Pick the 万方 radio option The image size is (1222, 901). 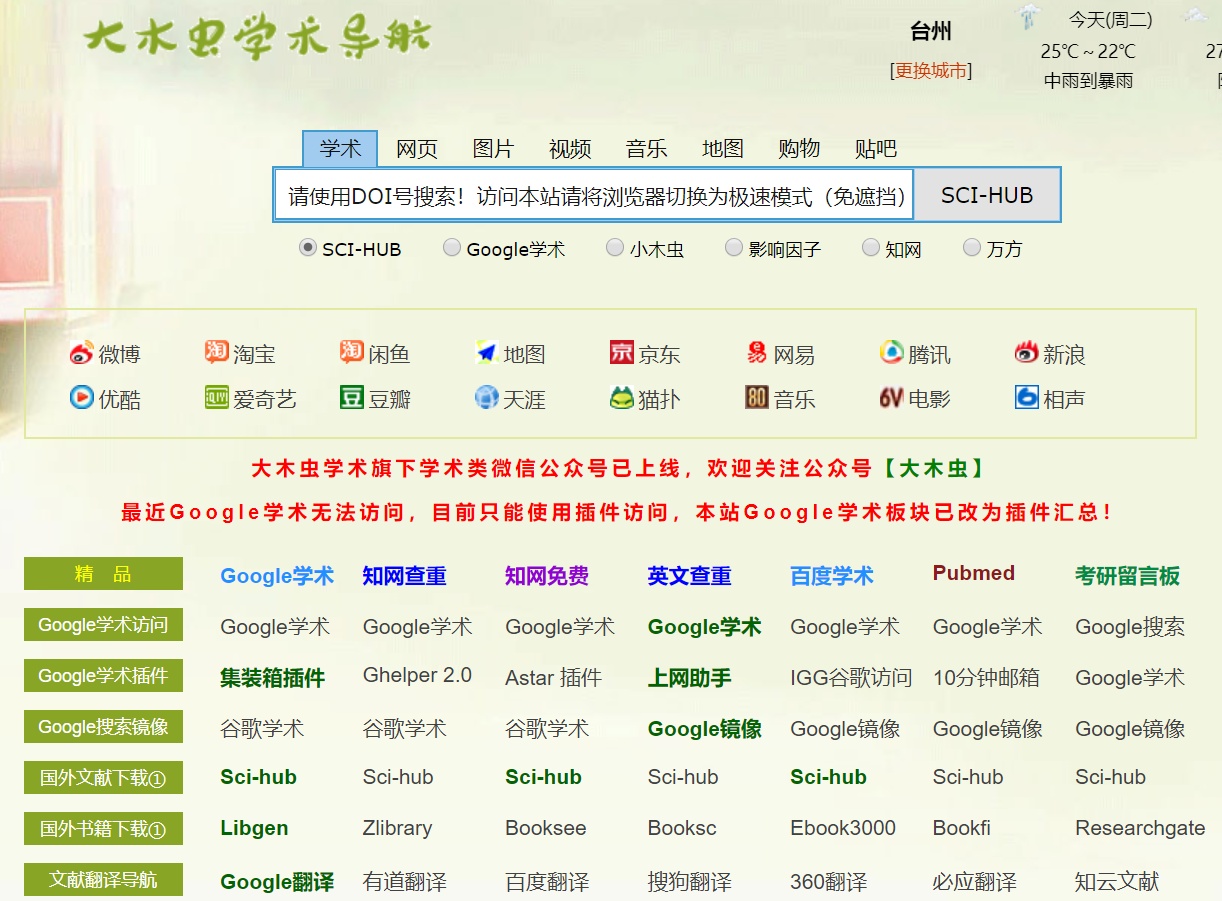tap(971, 248)
